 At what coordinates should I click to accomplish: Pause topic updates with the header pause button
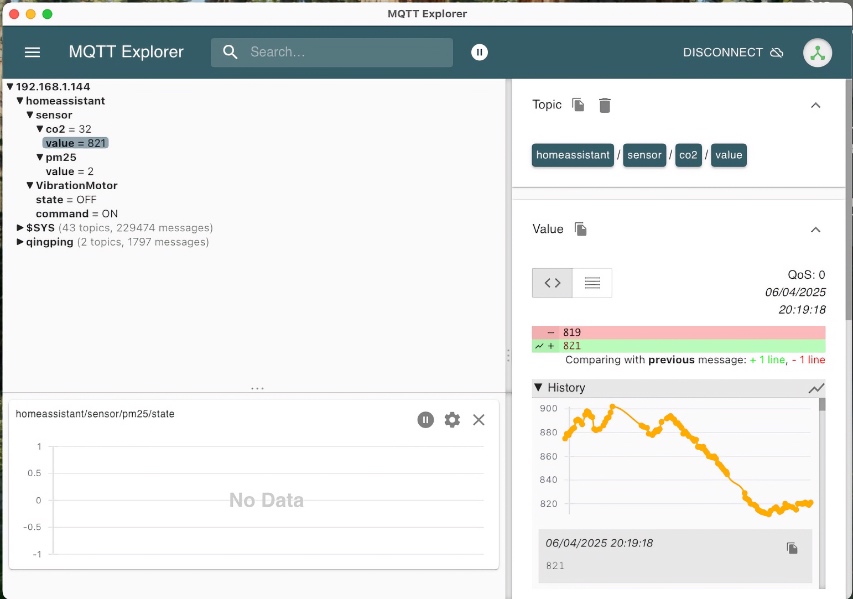point(479,52)
